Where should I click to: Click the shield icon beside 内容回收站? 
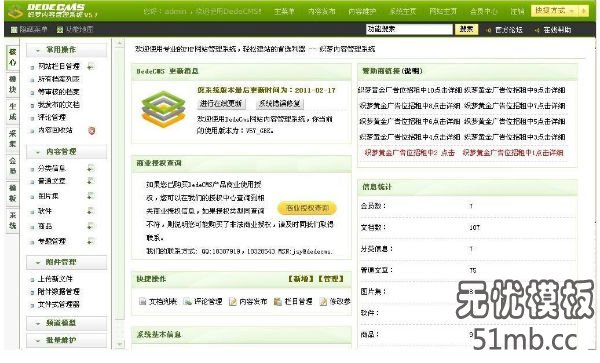(91, 131)
